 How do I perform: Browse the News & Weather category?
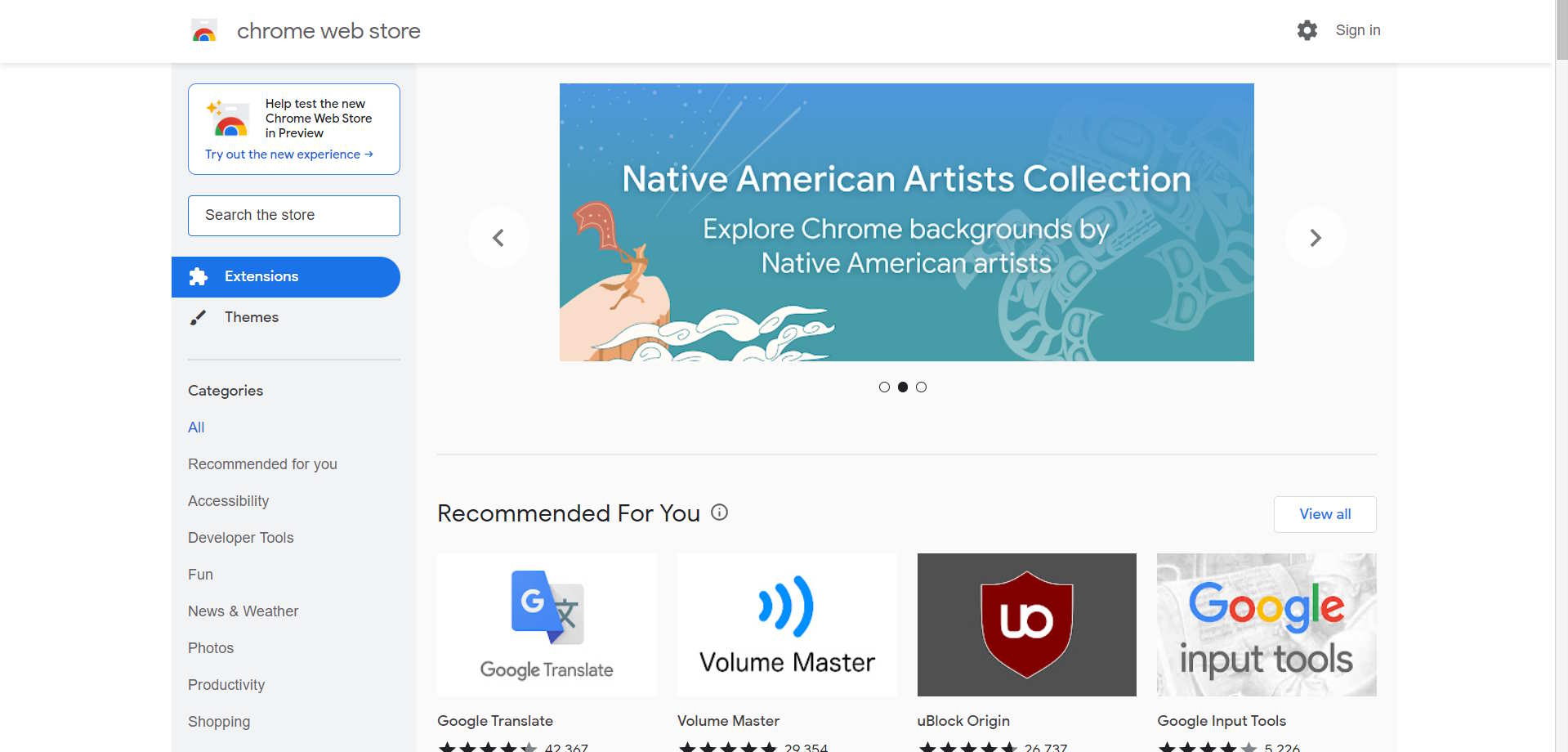pyautogui.click(x=243, y=611)
